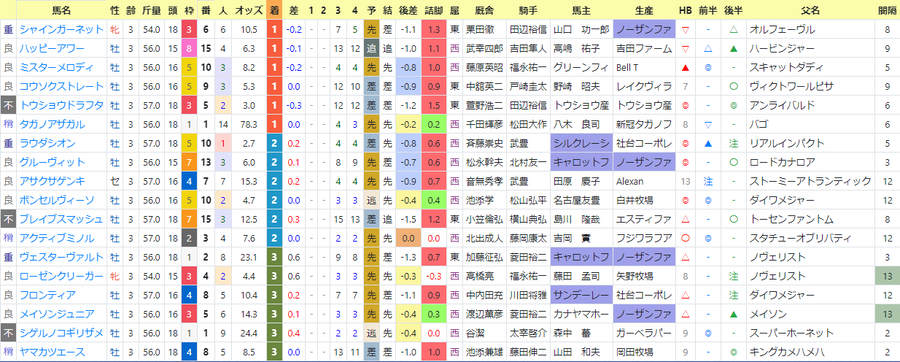Screen dimensions: 900x362
Task: Select the アサクサゲンキ link
Action: (52, 181)
